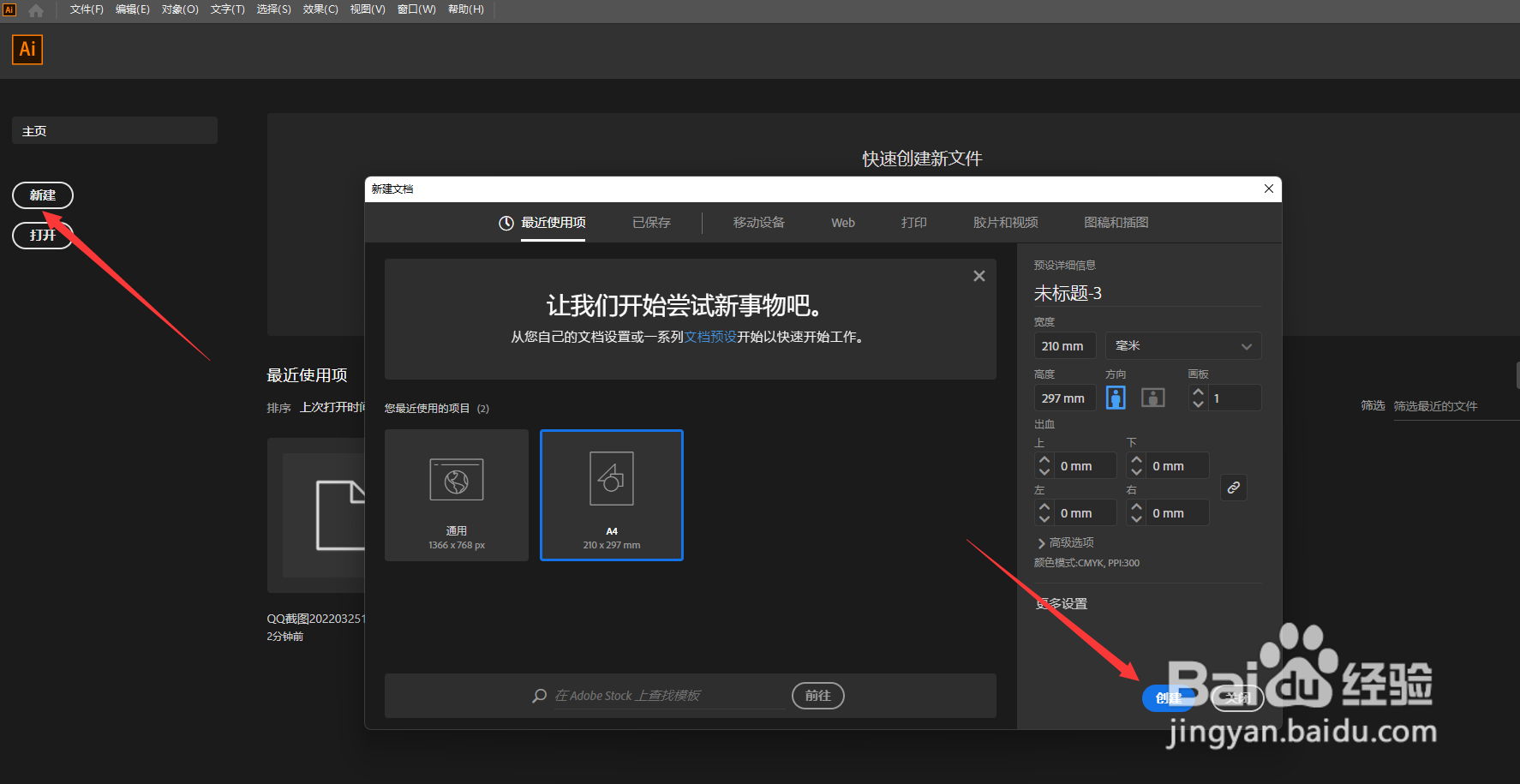Click the 新建 button on home screen
1520x784 pixels.
click(43, 195)
